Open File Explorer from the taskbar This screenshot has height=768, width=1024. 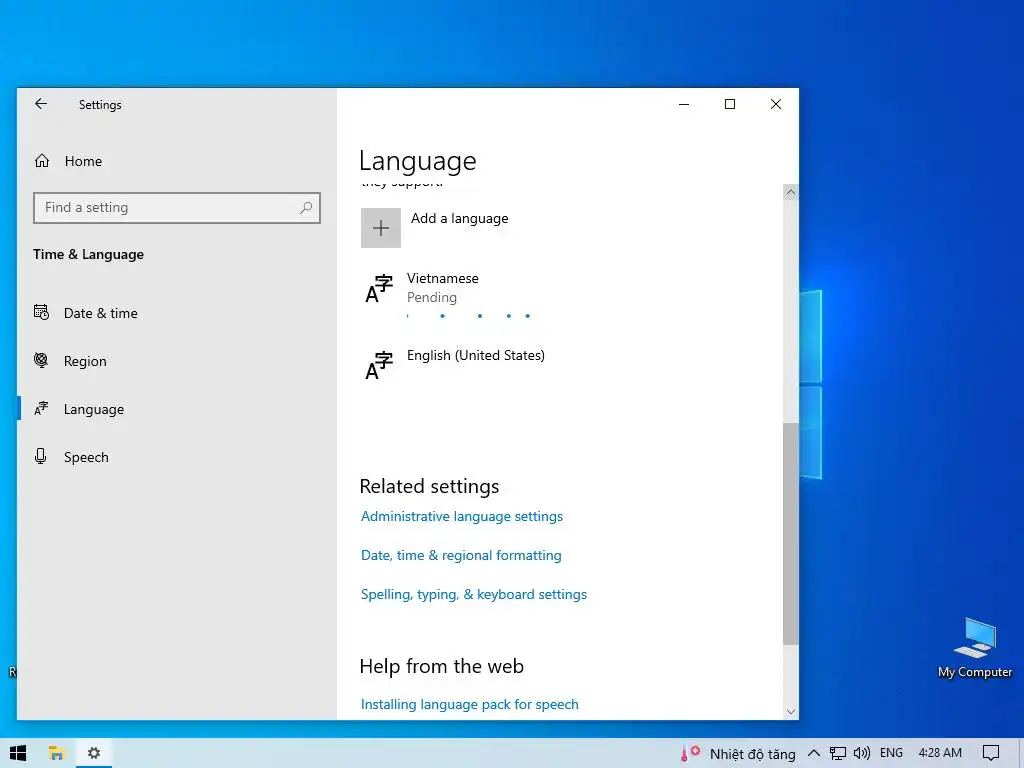pos(56,753)
